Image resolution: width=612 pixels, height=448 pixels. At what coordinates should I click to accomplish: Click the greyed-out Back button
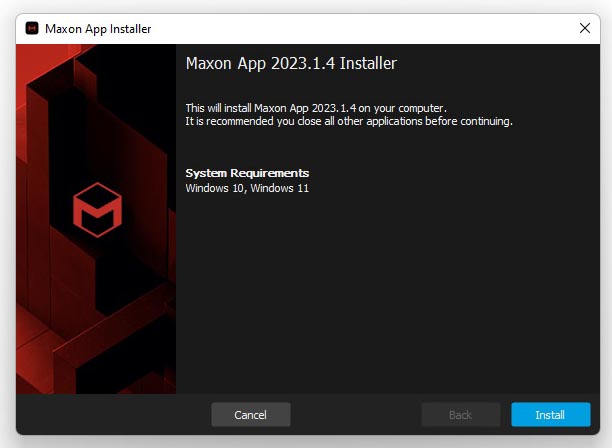click(461, 414)
